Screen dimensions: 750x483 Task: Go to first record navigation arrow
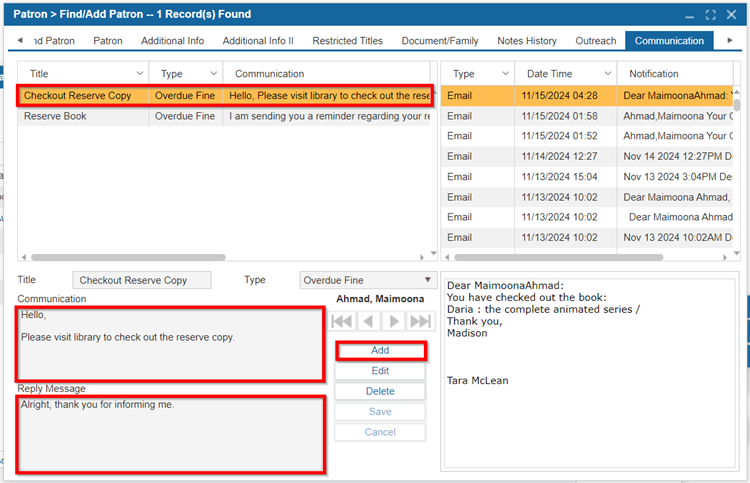(342, 321)
